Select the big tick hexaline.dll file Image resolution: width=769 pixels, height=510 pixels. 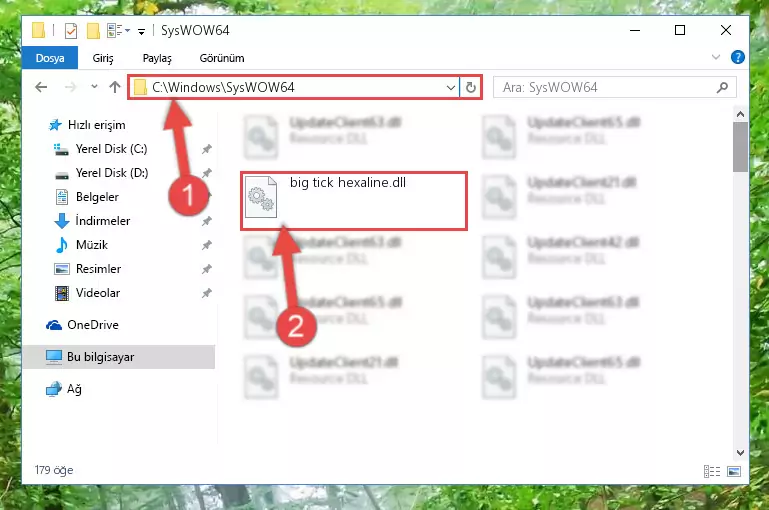(354, 201)
